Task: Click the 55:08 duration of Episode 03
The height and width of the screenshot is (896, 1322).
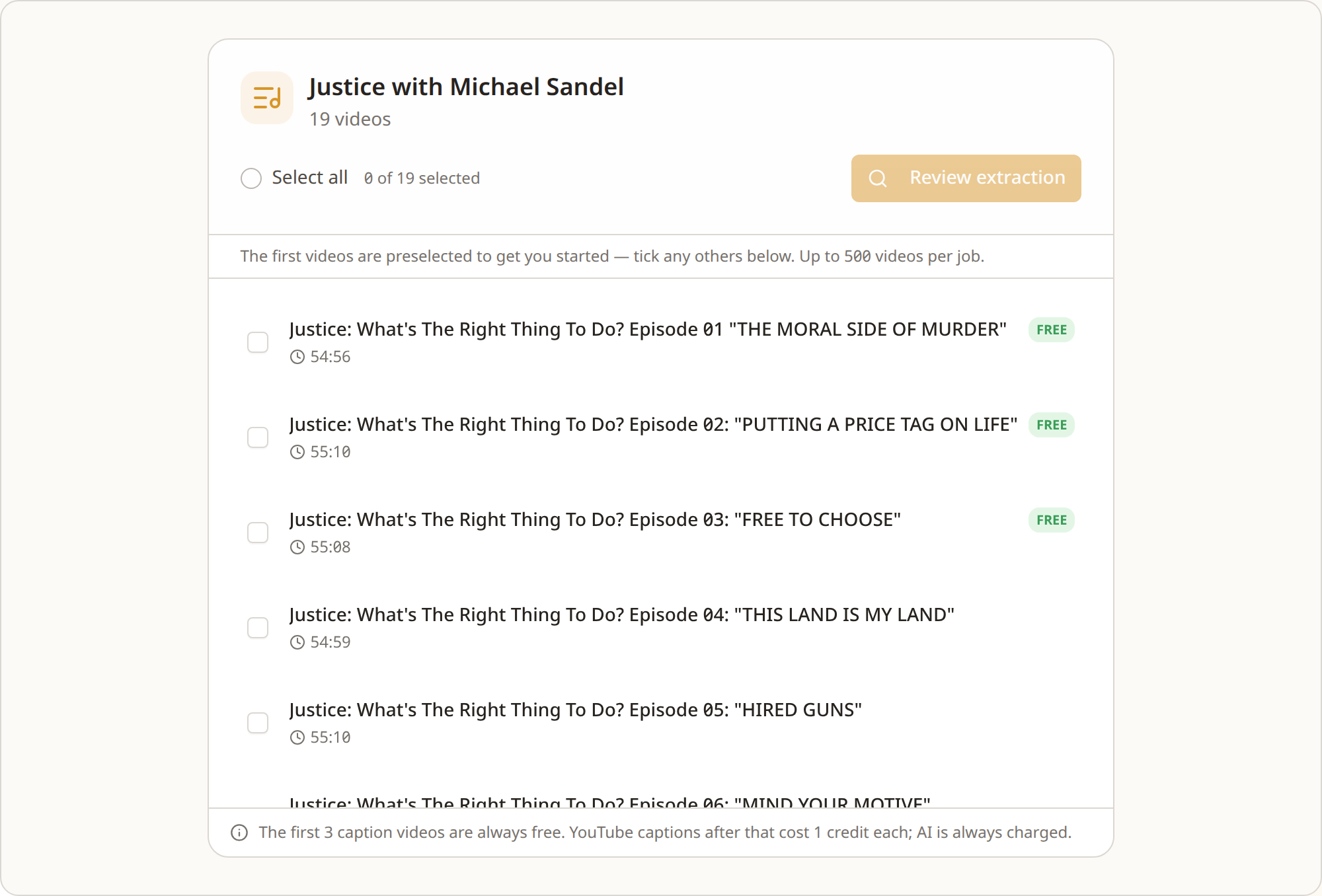Action: click(x=330, y=547)
